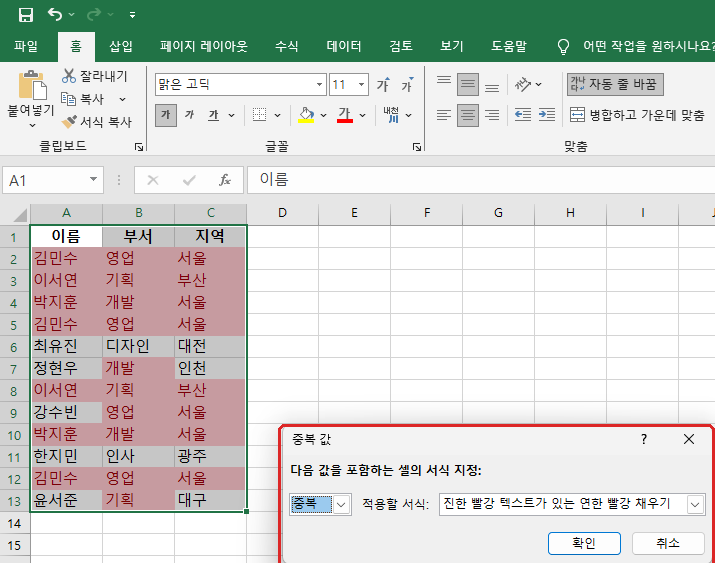Customize the quick access toolbar
The image size is (715, 563).
(132, 15)
